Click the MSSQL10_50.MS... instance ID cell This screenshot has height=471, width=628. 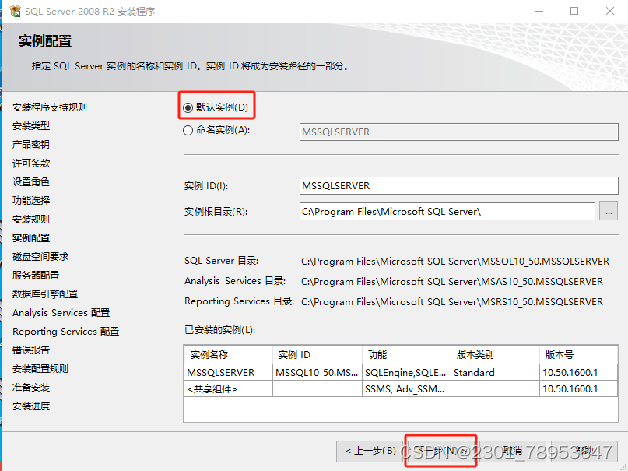point(316,372)
